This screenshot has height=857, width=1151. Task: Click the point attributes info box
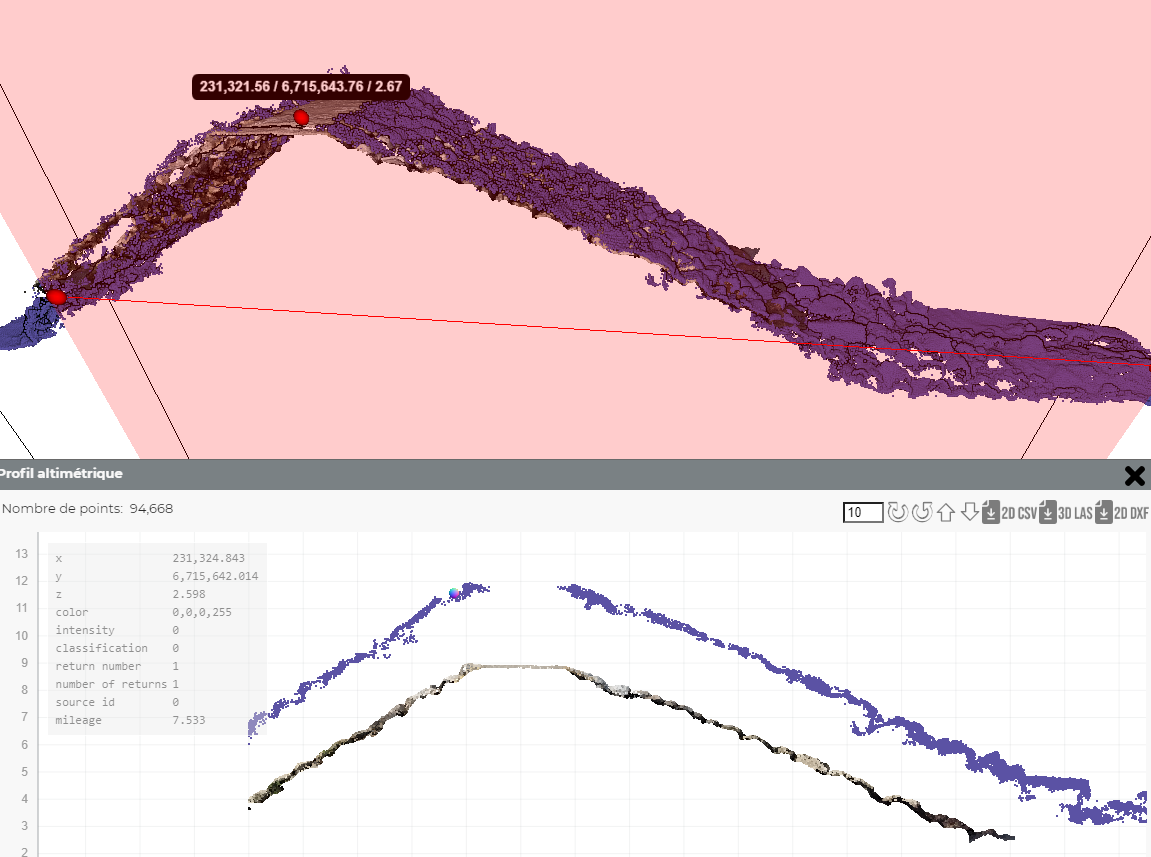tap(155, 638)
